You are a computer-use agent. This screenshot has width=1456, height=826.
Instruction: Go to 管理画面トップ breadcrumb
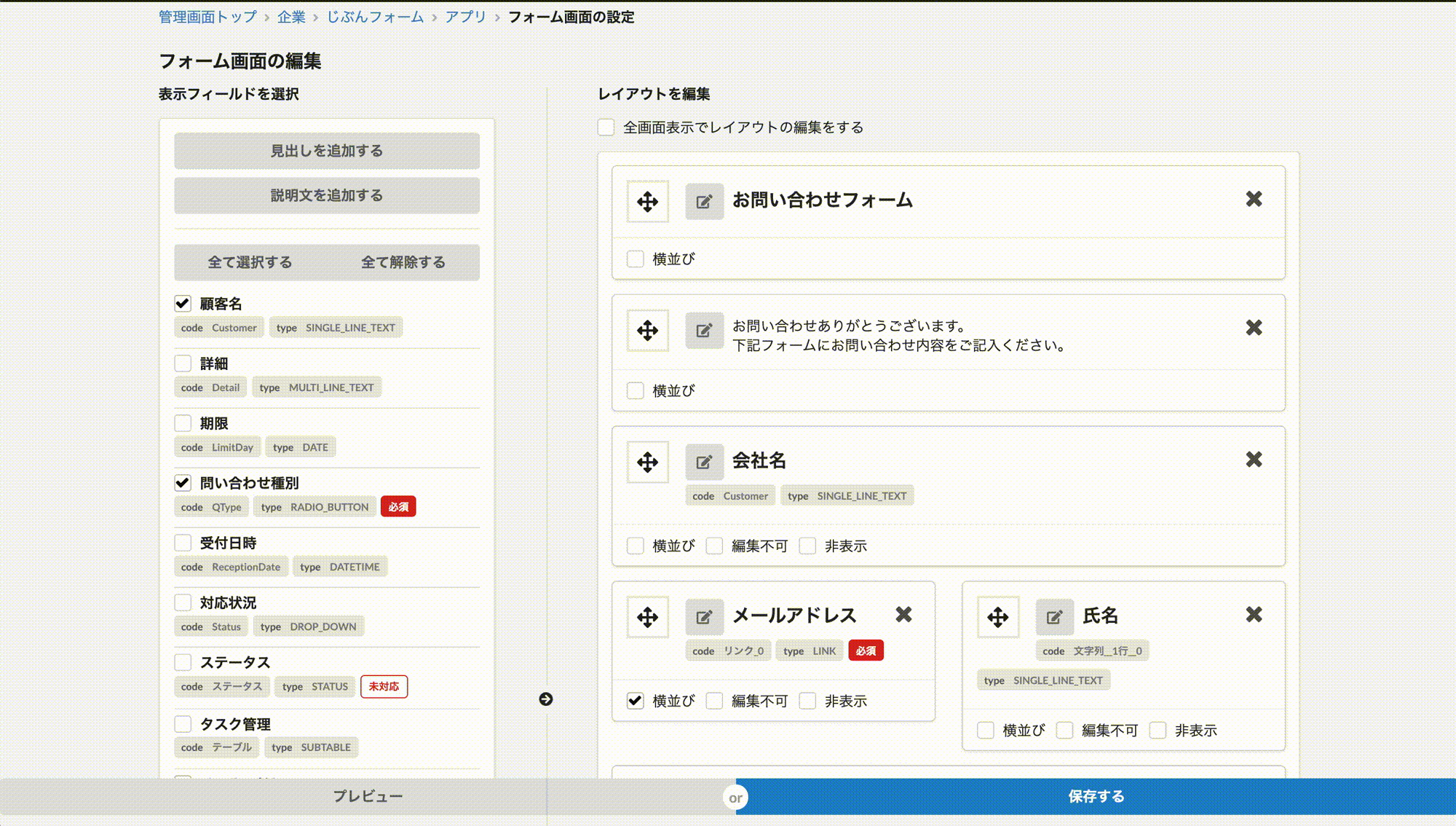[207, 17]
